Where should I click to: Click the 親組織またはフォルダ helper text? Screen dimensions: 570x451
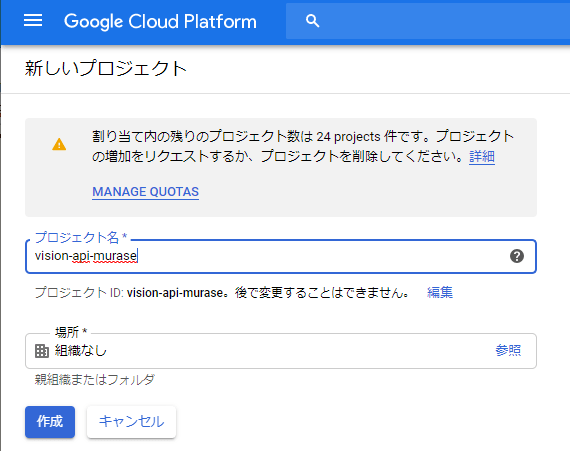[95, 380]
